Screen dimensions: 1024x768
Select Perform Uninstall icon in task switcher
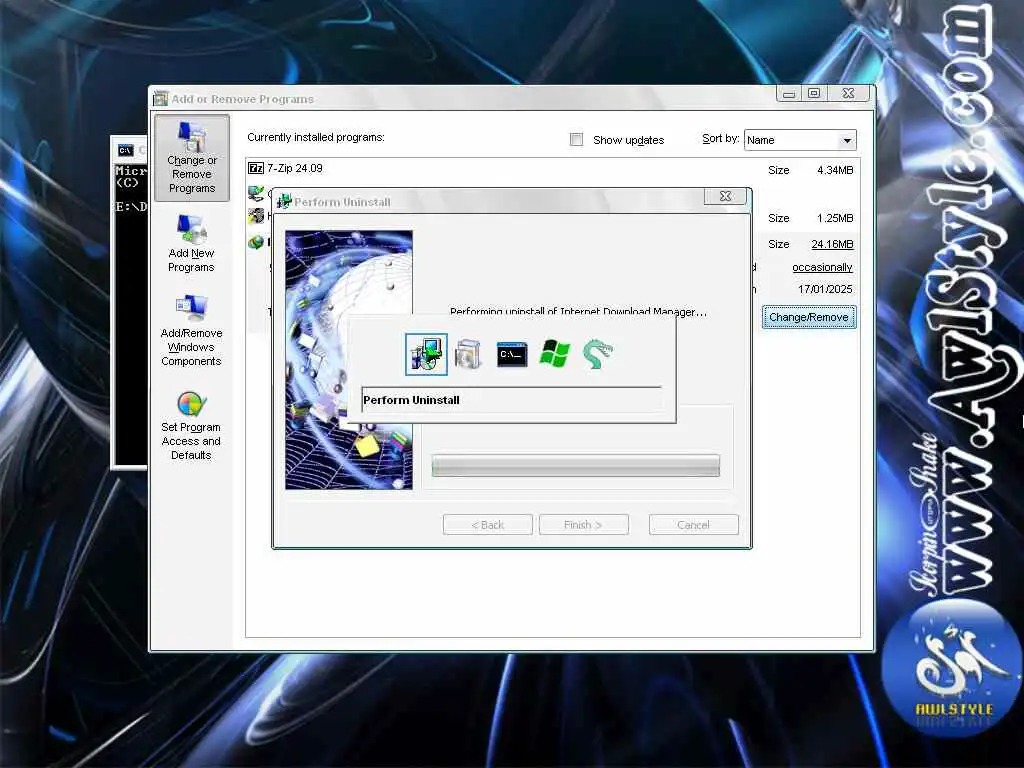[x=426, y=354]
